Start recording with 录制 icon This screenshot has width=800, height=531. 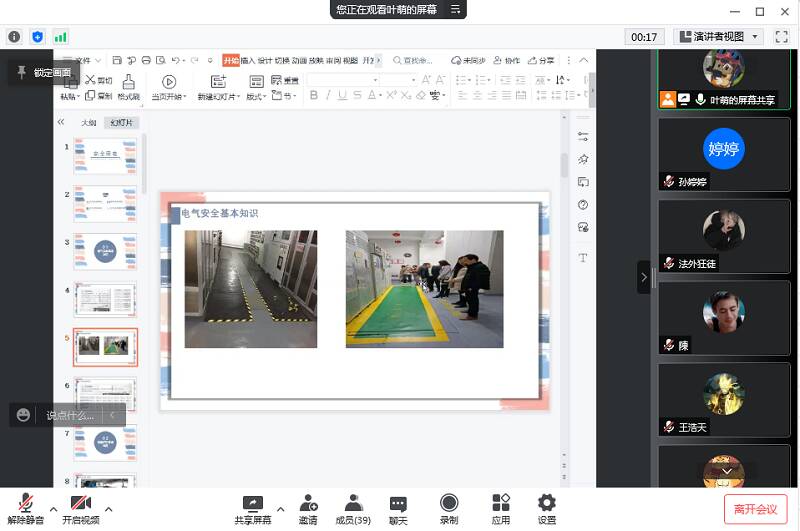coord(449,508)
